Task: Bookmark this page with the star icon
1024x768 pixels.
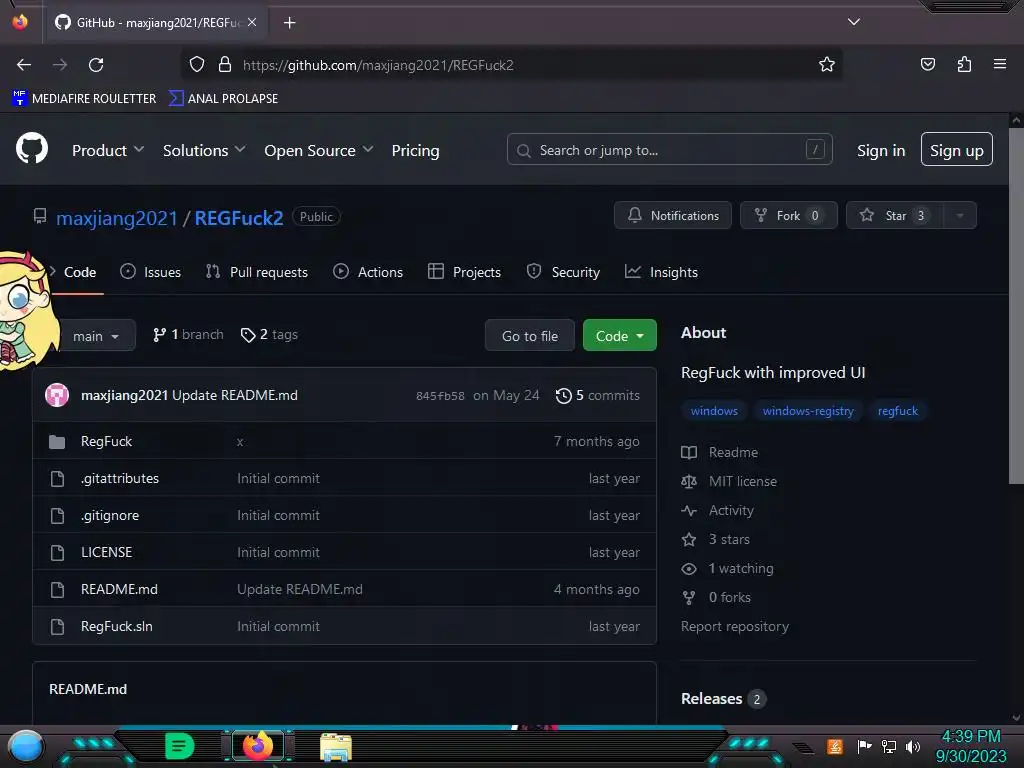Action: coord(827,65)
